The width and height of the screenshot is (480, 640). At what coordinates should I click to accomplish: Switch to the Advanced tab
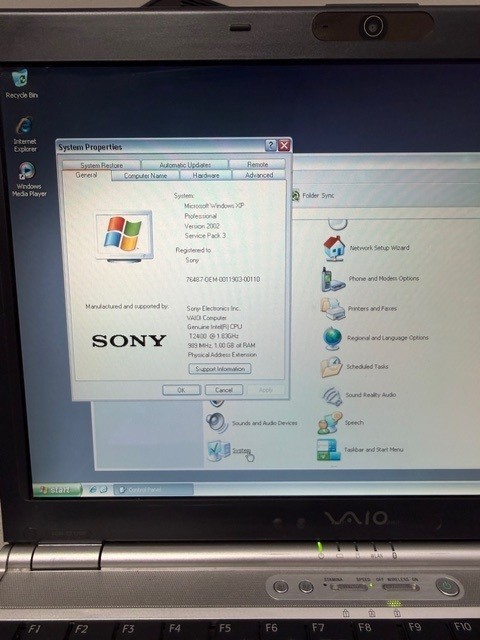point(259,175)
